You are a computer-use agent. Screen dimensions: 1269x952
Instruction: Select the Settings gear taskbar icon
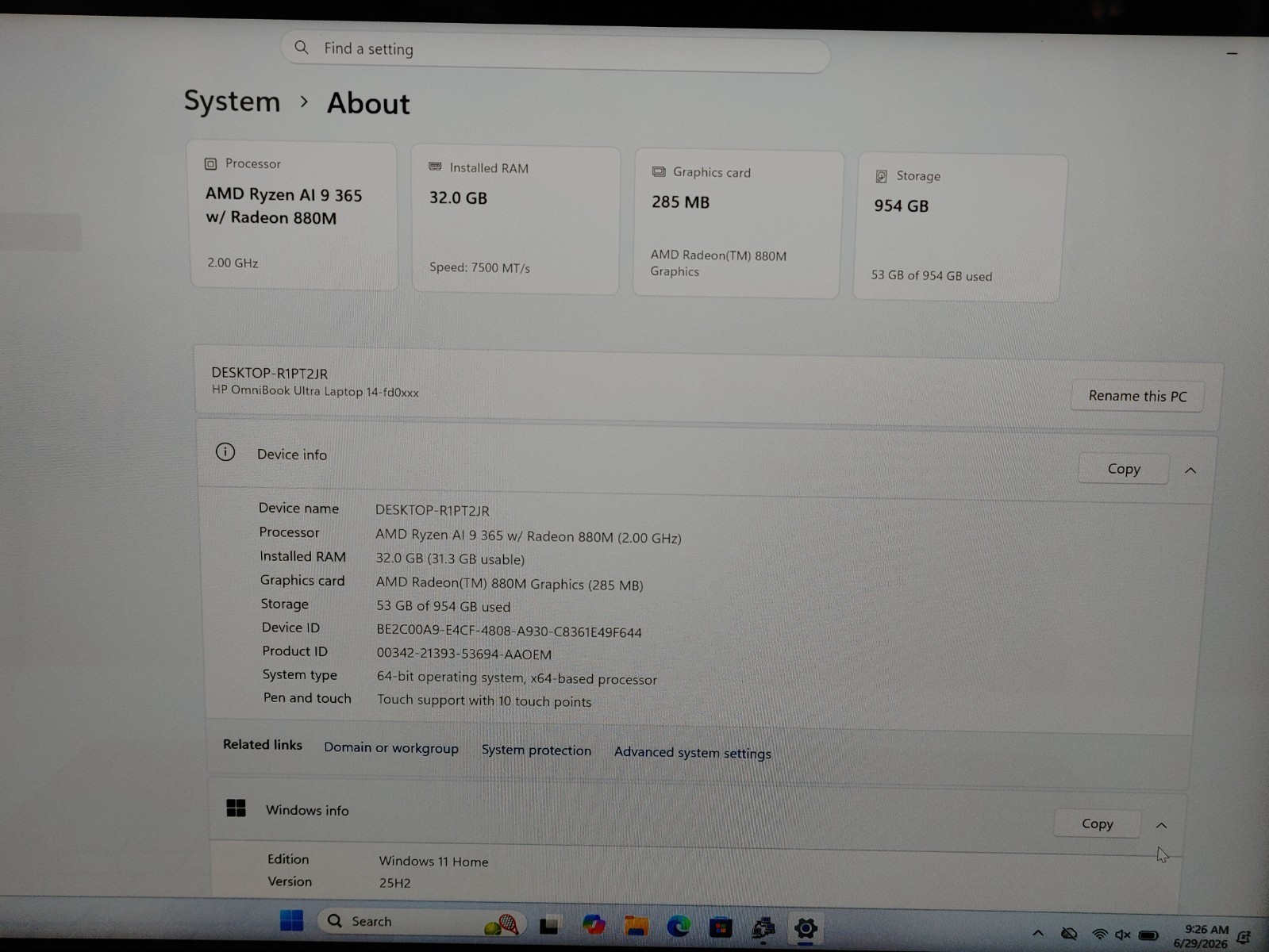tap(805, 929)
